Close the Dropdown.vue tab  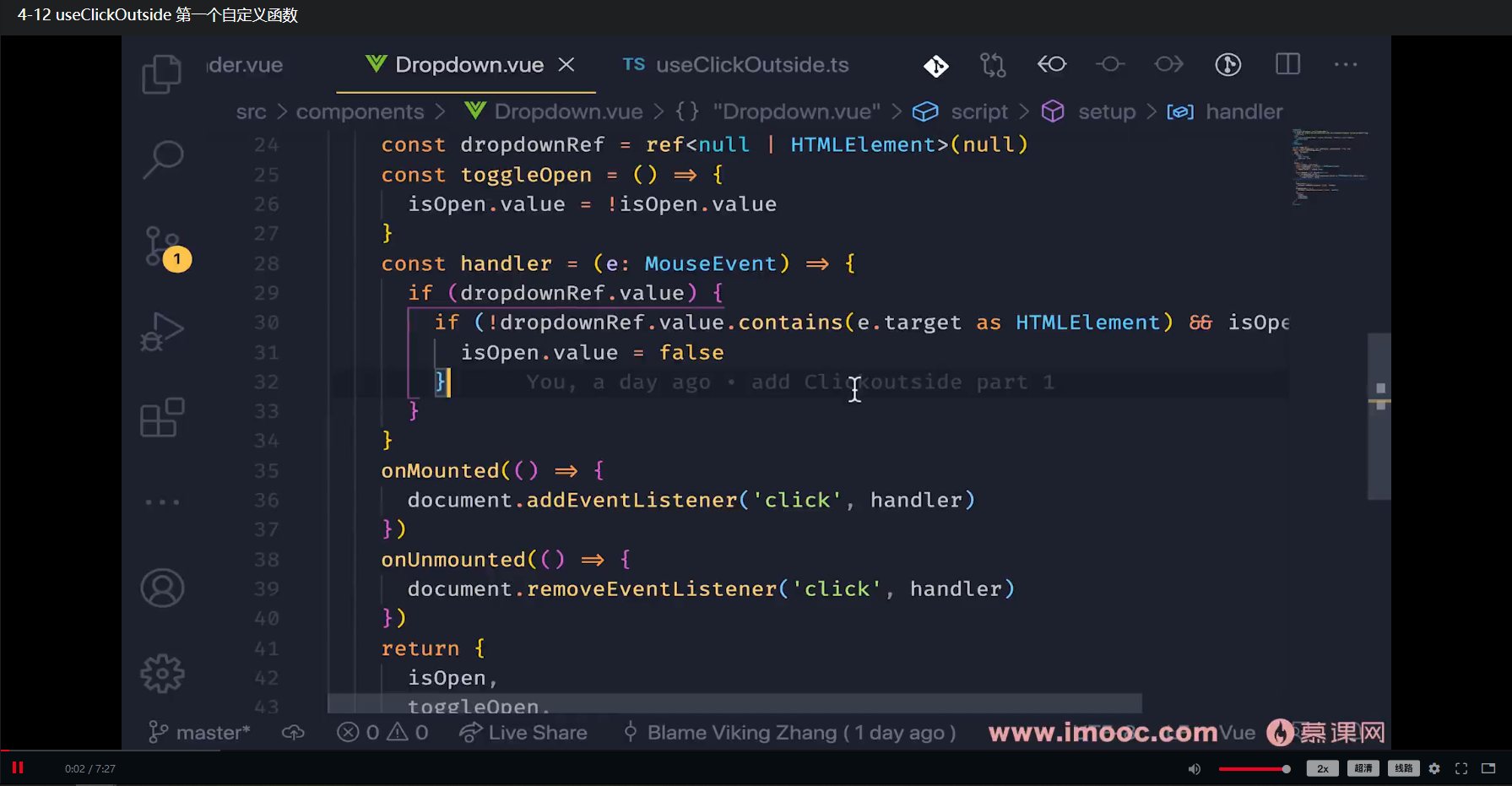(566, 65)
